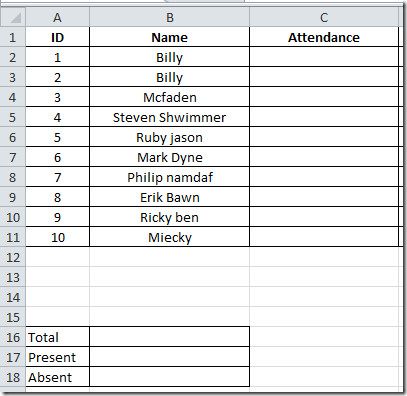The image size is (407, 396).
Task: Click the Attendance header cell
Action: (324, 37)
